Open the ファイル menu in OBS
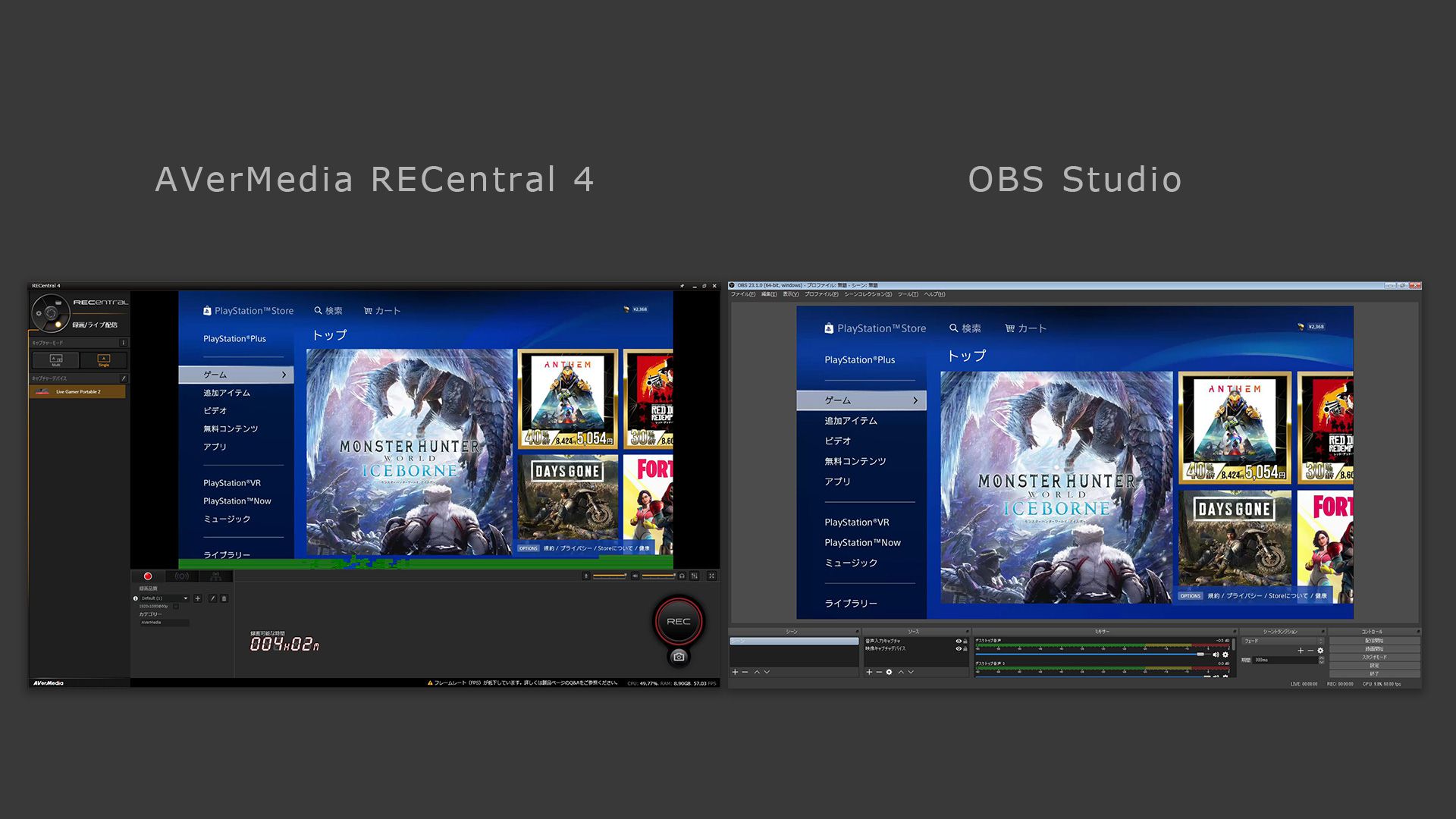 743,294
